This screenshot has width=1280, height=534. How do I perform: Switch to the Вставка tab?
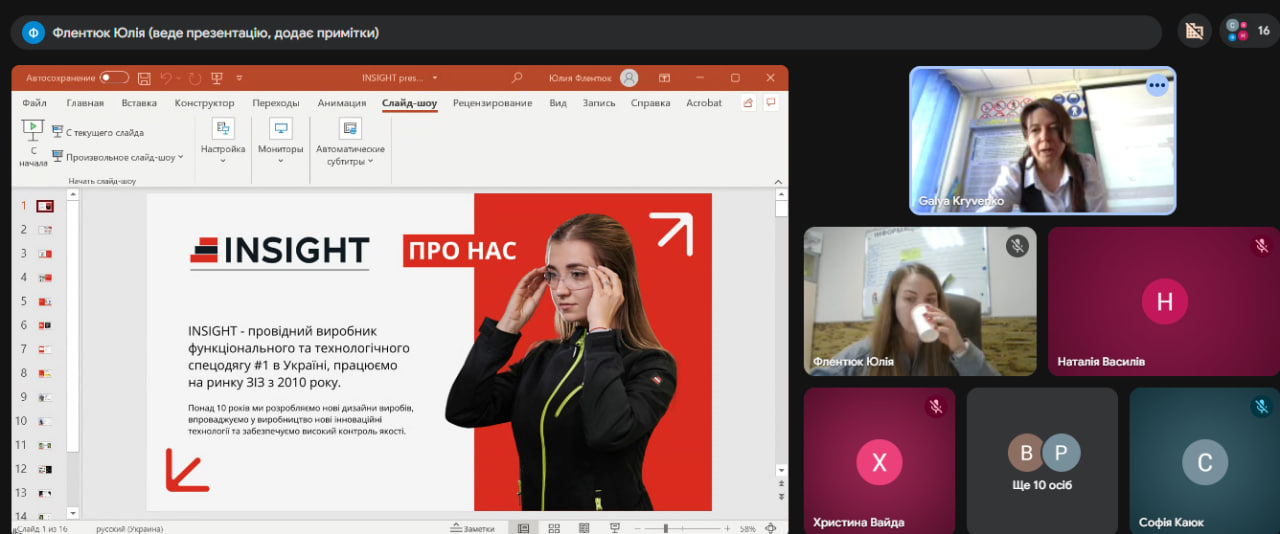tap(139, 103)
